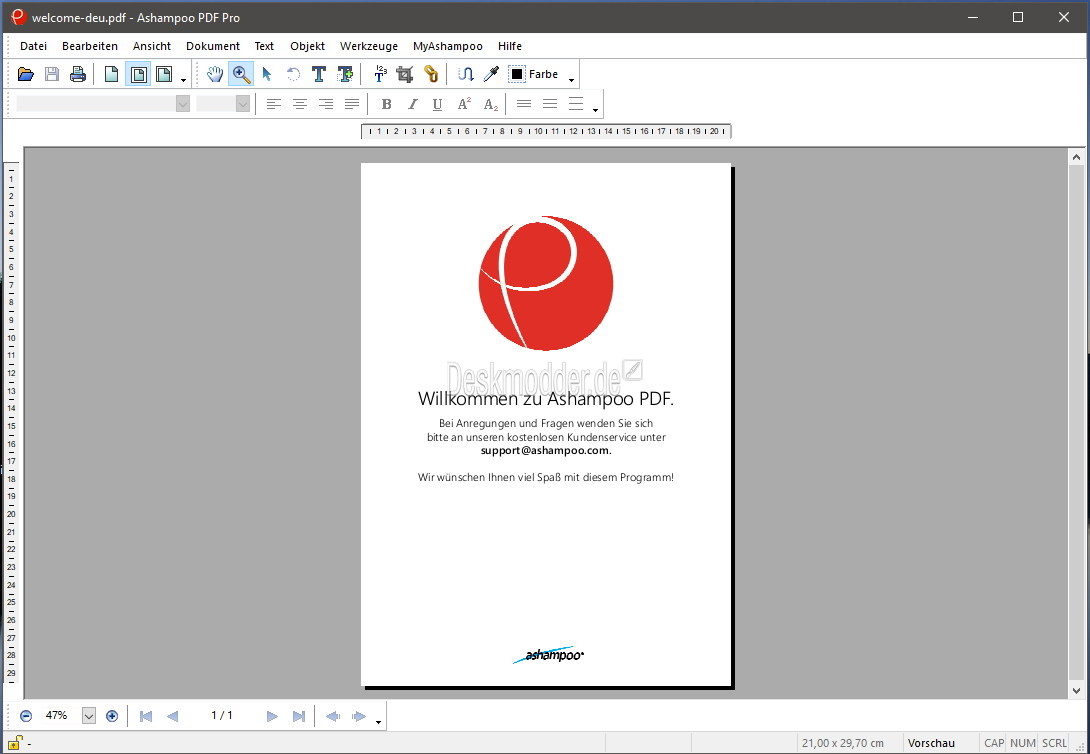The width and height of the screenshot is (1090, 754).
Task: Toggle Underline text formatting
Action: [437, 104]
